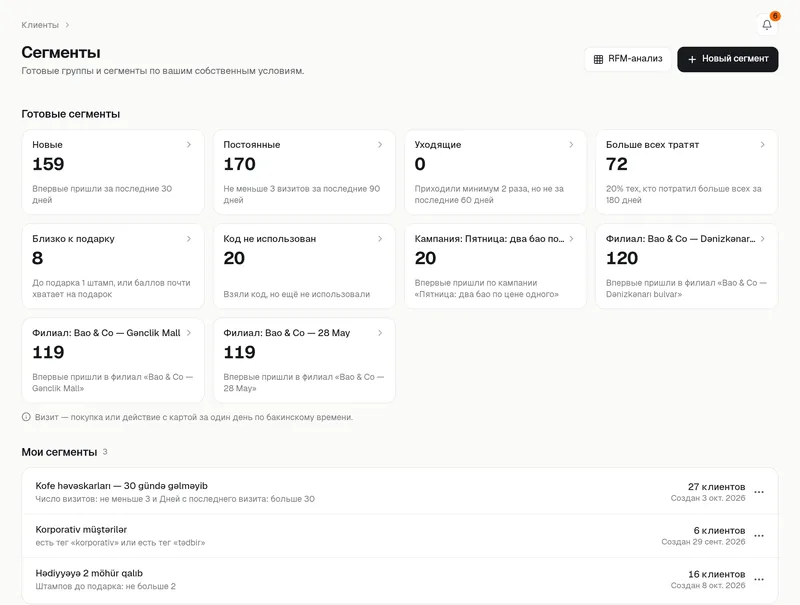Open the Gənclik Mall filial chevron
This screenshot has width=800, height=605.
pyautogui.click(x=189, y=333)
